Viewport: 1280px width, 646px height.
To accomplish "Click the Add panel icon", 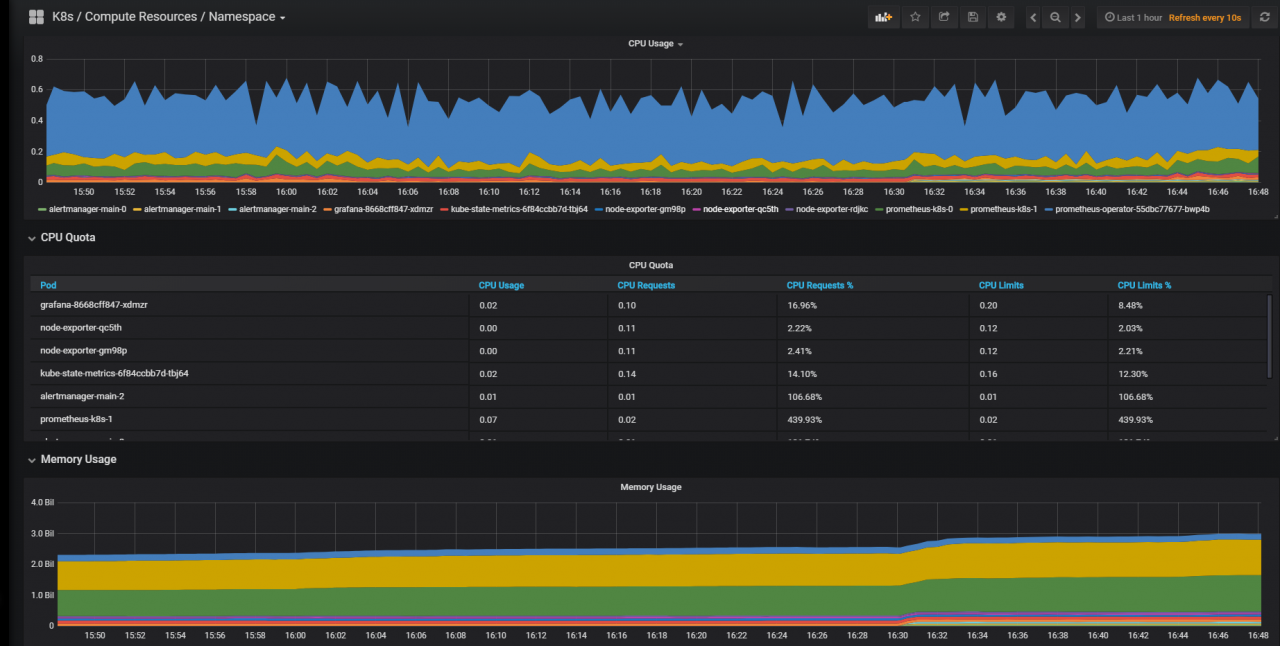I will tap(883, 18).
